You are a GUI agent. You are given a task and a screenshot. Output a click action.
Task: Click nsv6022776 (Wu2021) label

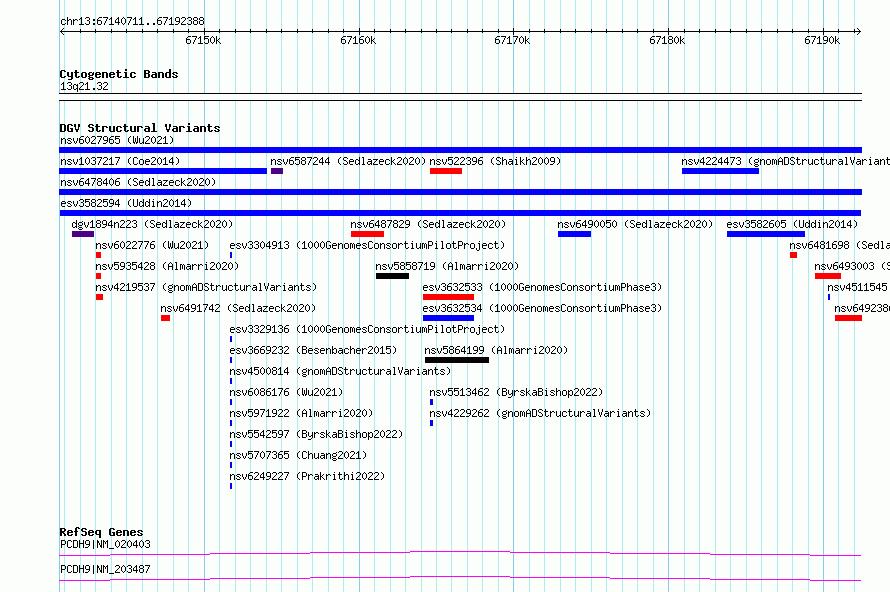[x=152, y=245]
